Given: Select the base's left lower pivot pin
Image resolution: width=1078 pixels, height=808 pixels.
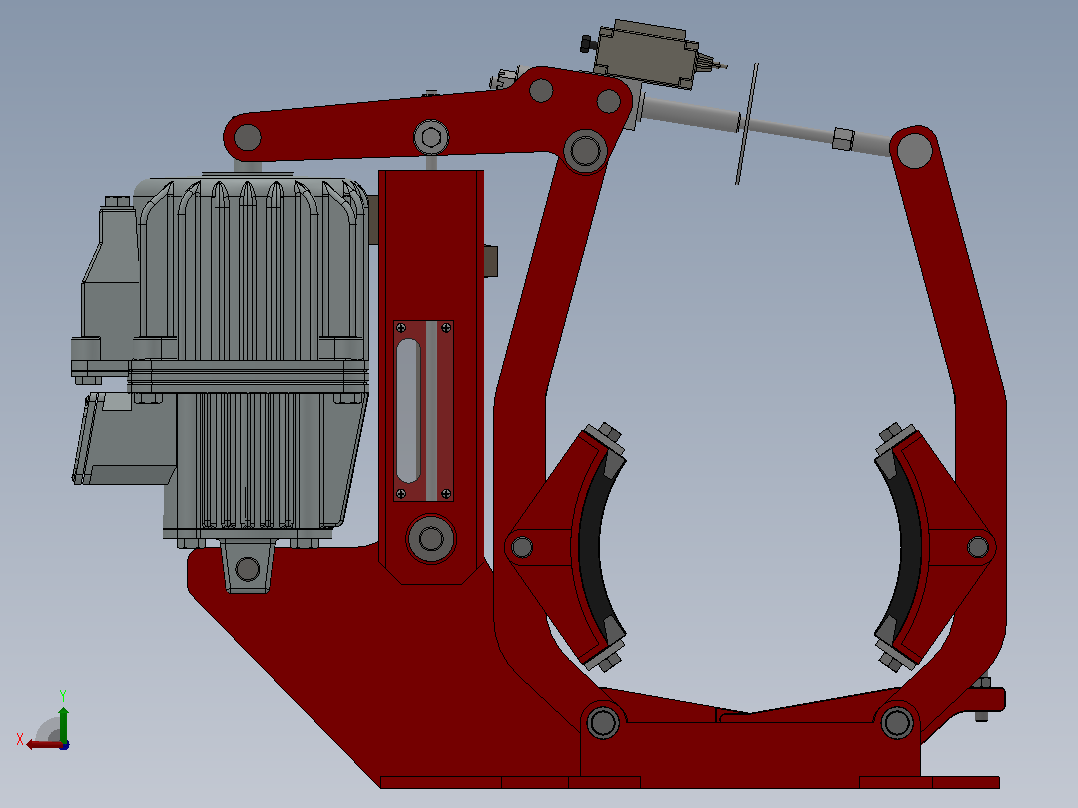Looking at the screenshot, I should click(x=603, y=722).
